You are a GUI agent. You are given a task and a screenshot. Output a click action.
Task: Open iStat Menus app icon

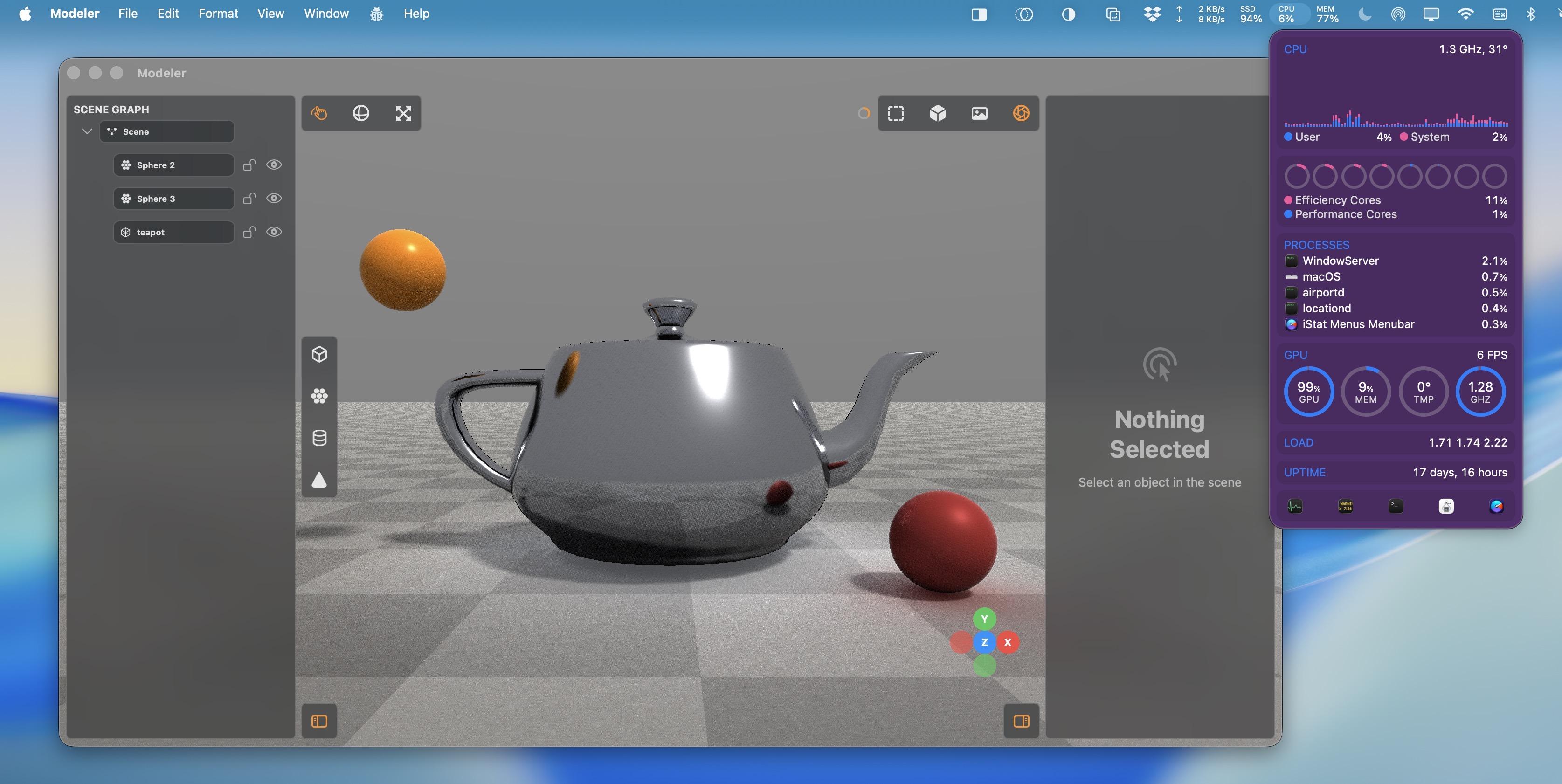tap(1497, 506)
